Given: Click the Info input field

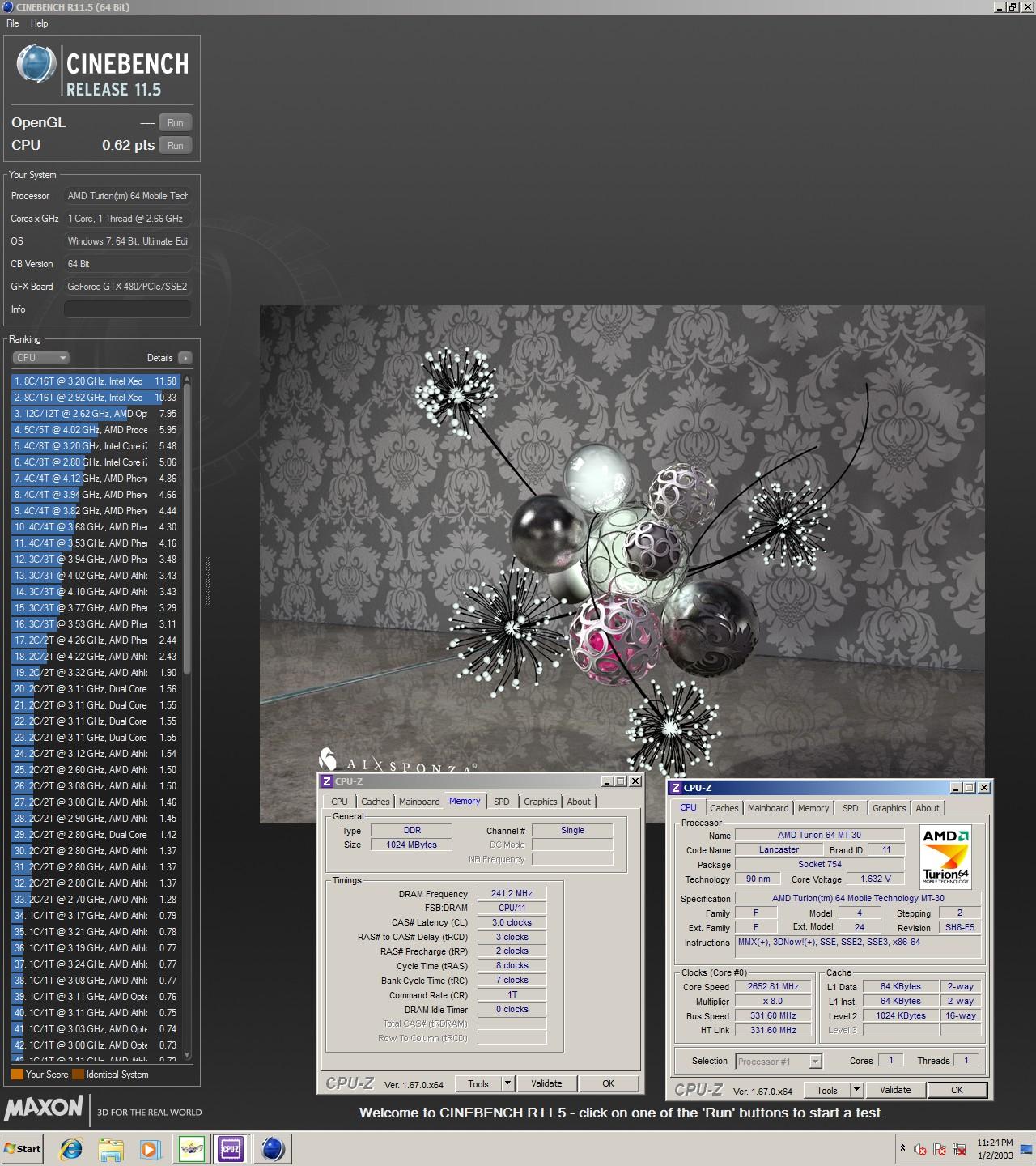Looking at the screenshot, I should [128, 309].
